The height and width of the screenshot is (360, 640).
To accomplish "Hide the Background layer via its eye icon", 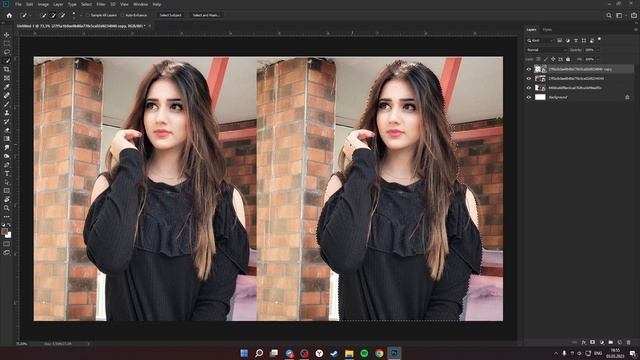I will pos(529,97).
